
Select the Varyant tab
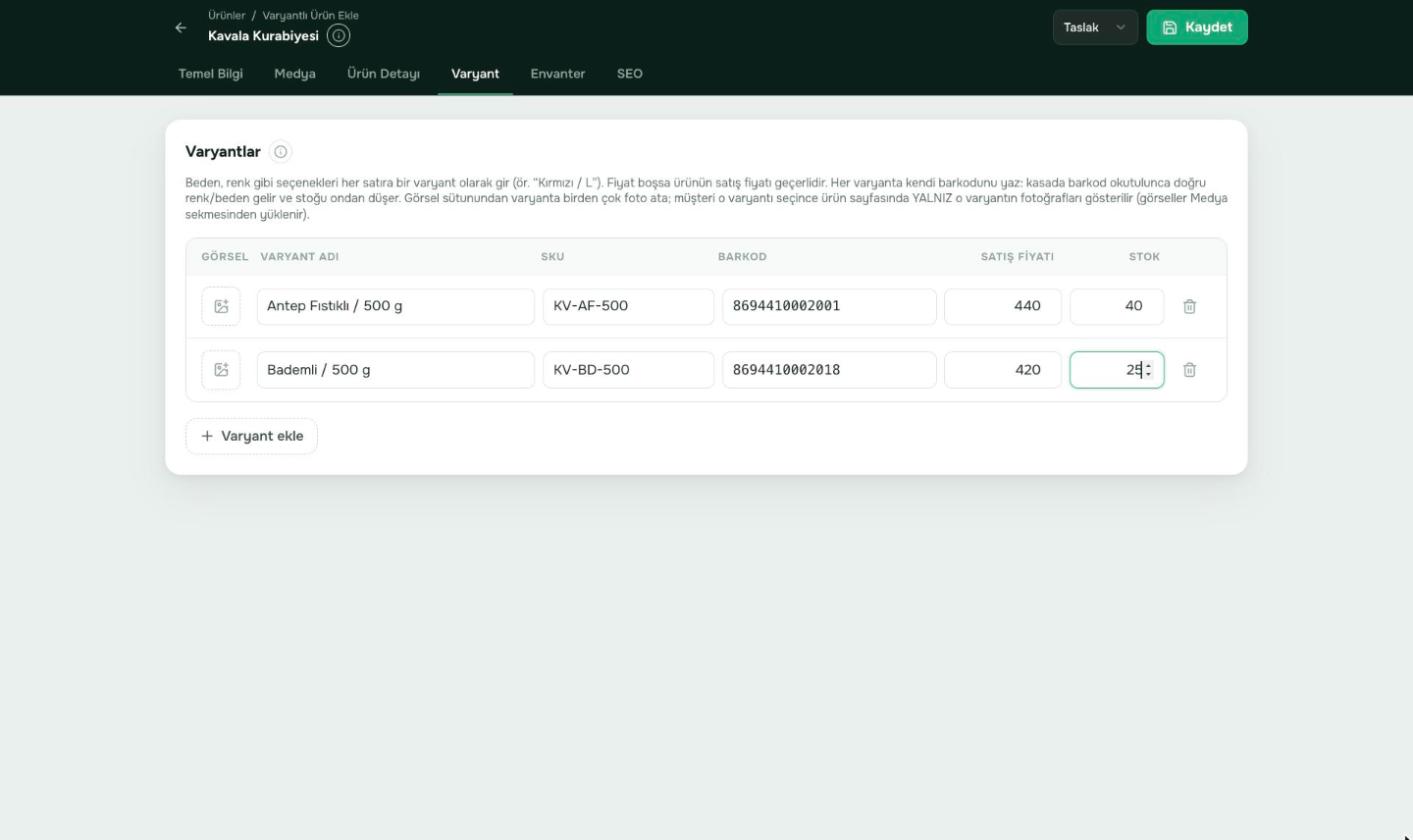[x=475, y=73]
